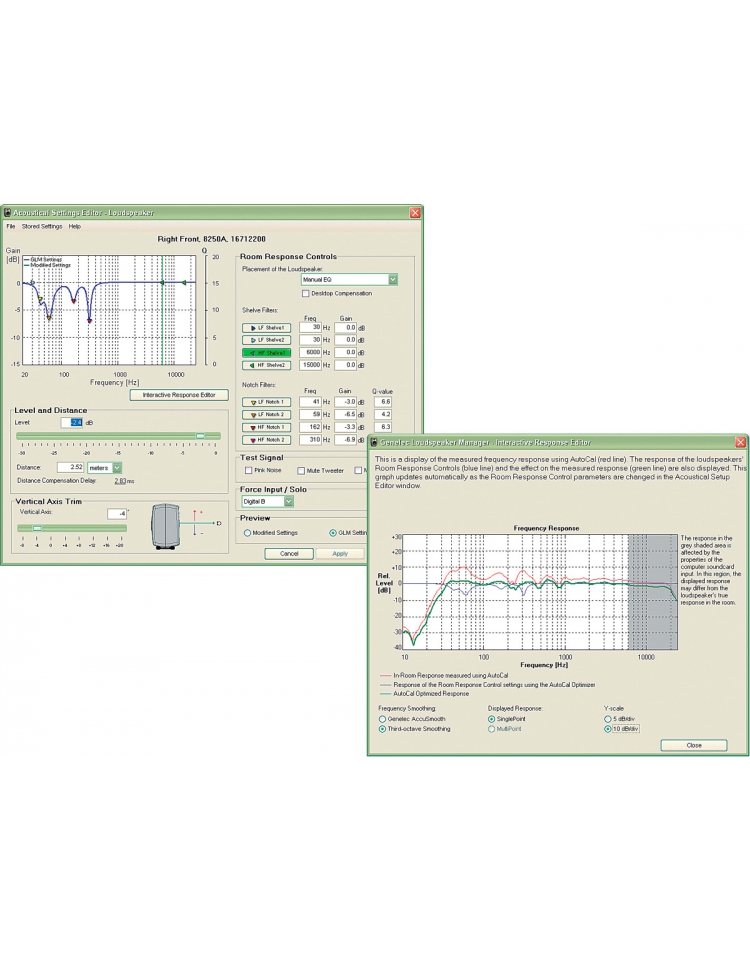
Task: Adjust the Level slider handle
Action: (200, 436)
